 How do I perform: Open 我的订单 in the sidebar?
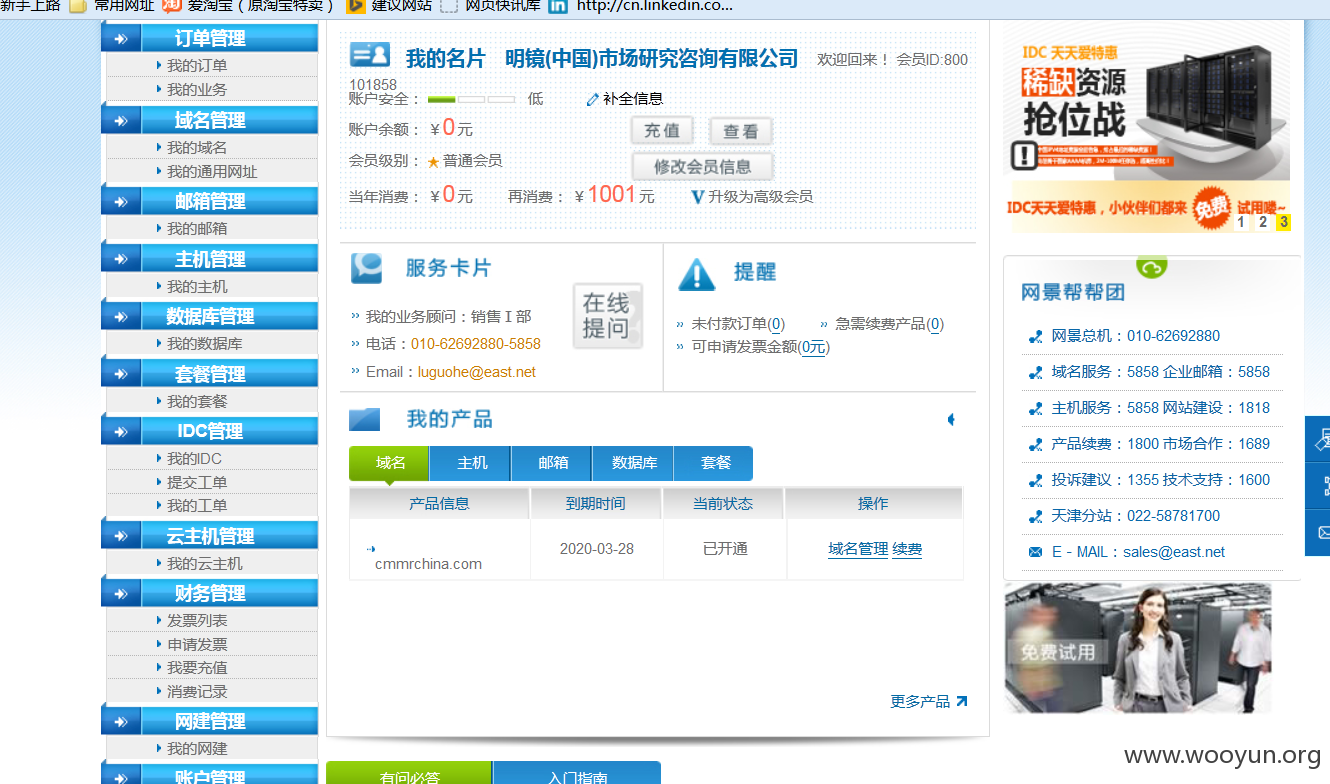(x=197, y=66)
